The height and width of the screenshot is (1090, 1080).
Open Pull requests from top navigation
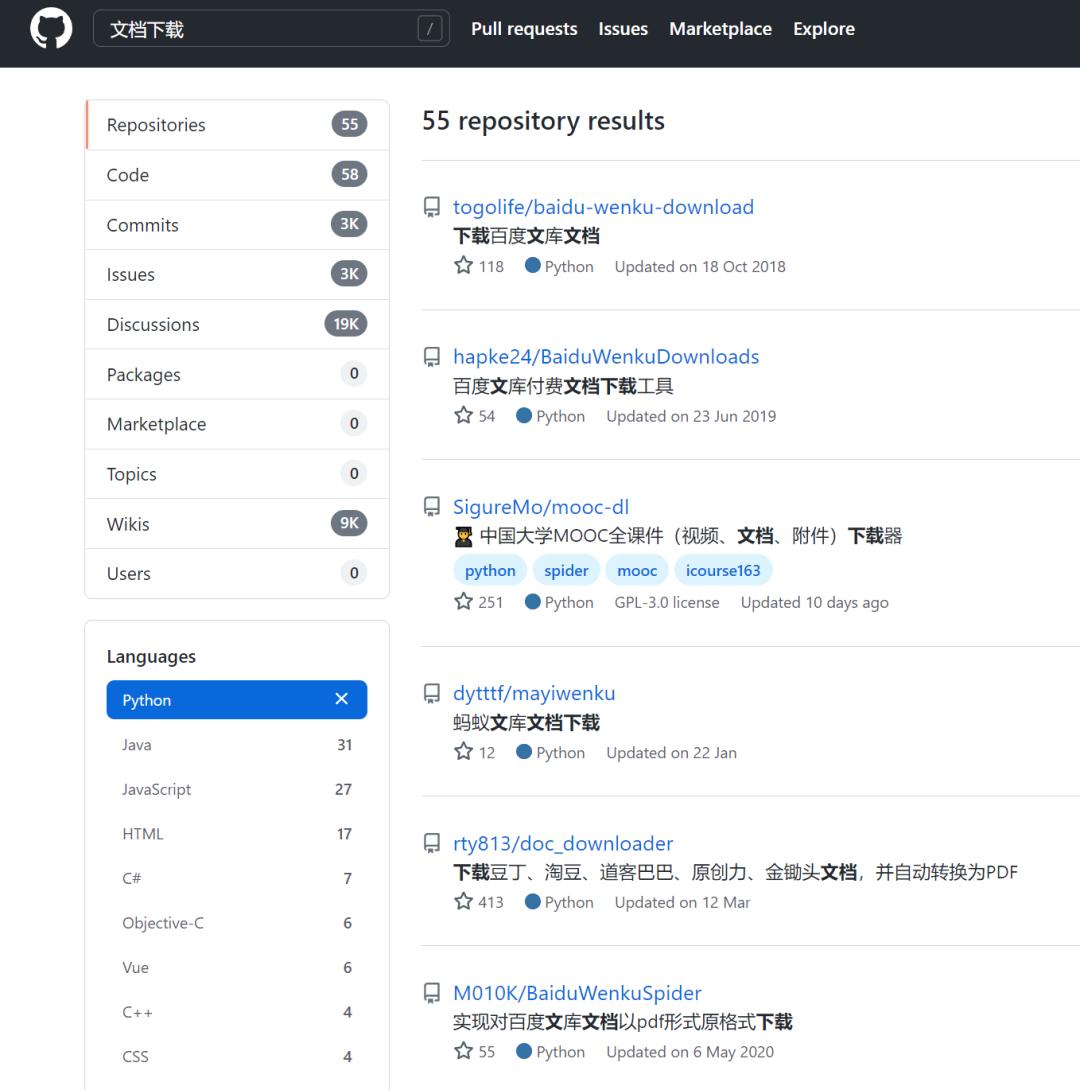point(523,29)
